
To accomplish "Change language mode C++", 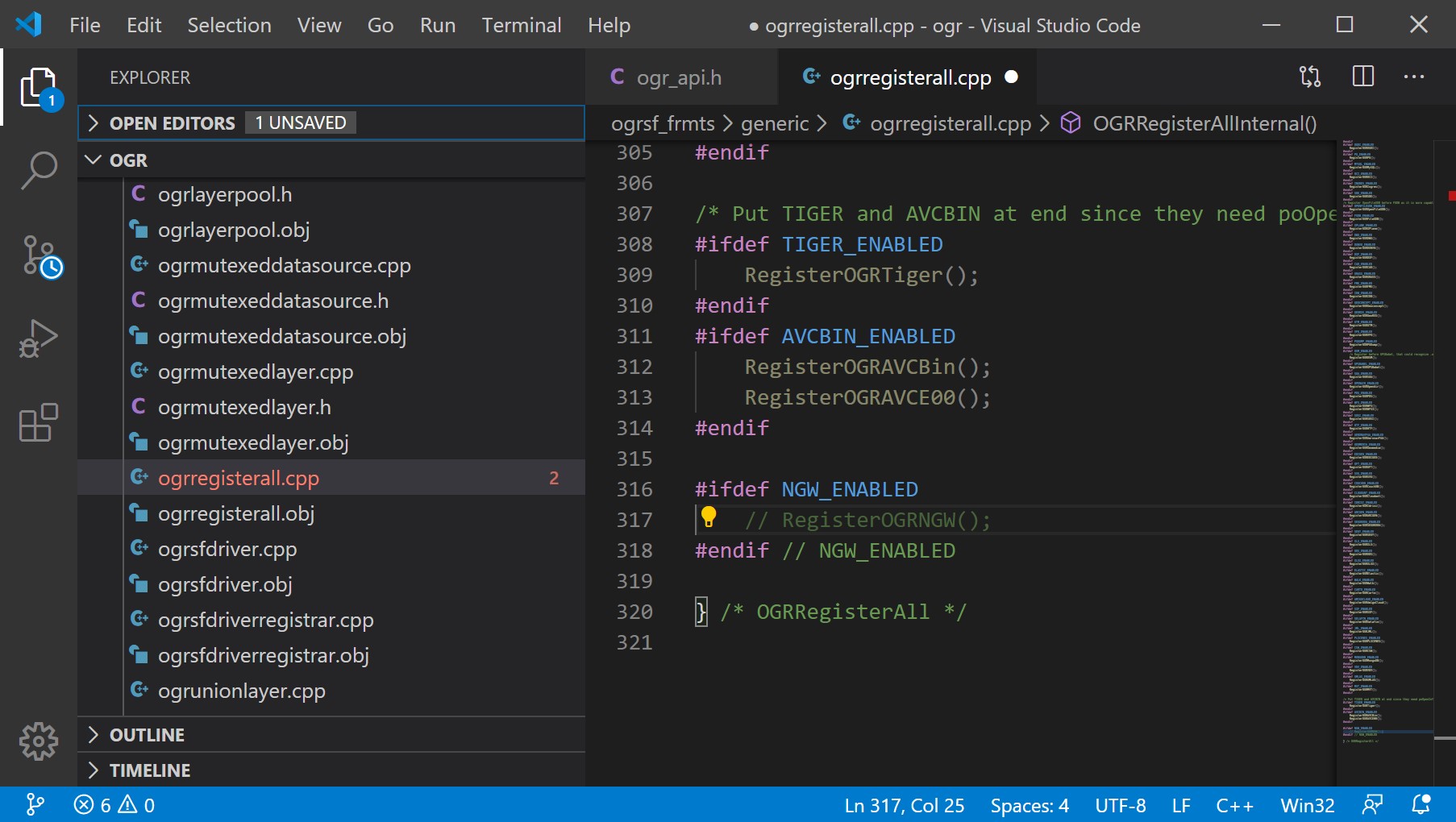I will point(1234,805).
